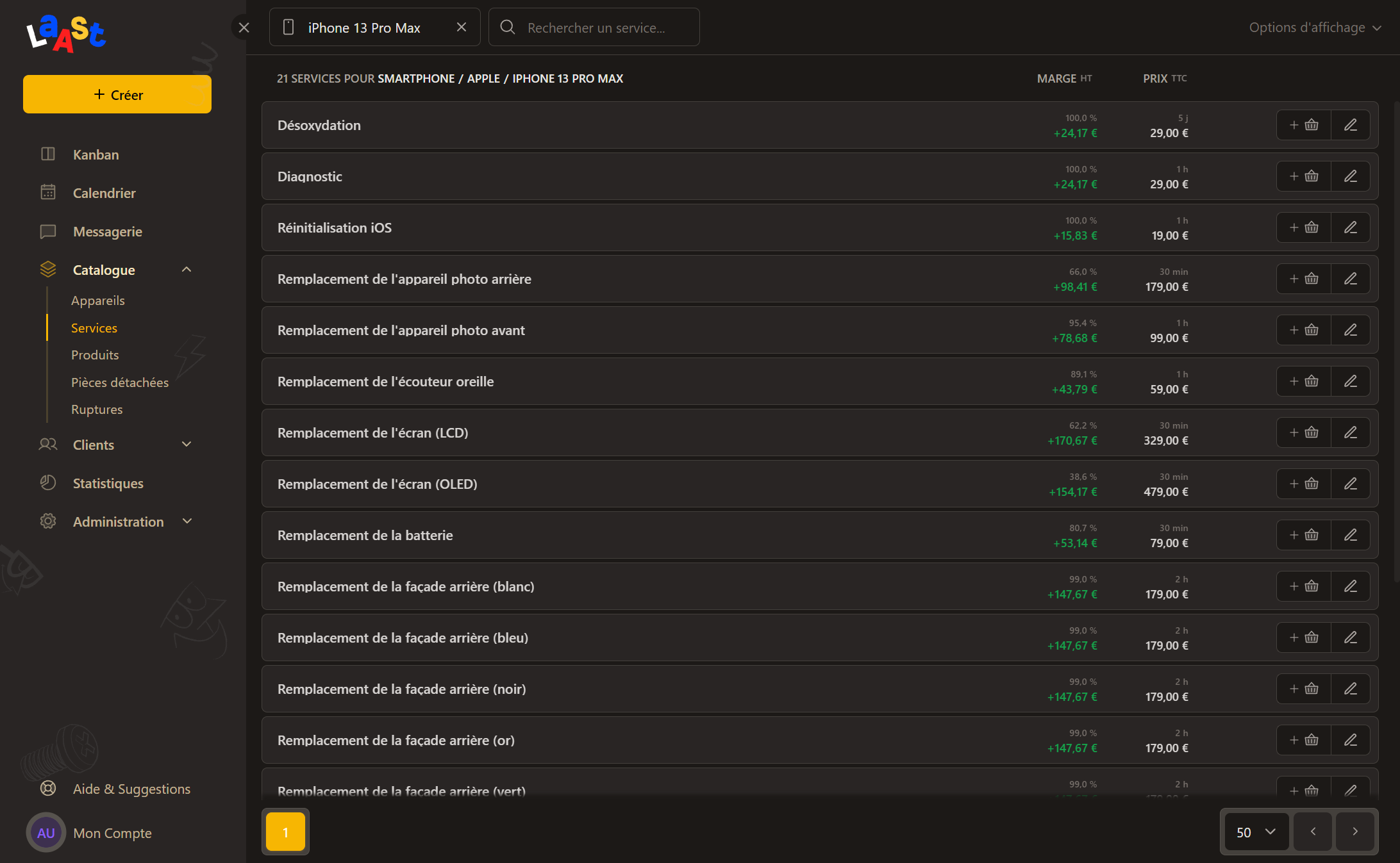Add appareil photo avant replacement to basket
The height and width of the screenshot is (863, 1400).
(1304, 330)
